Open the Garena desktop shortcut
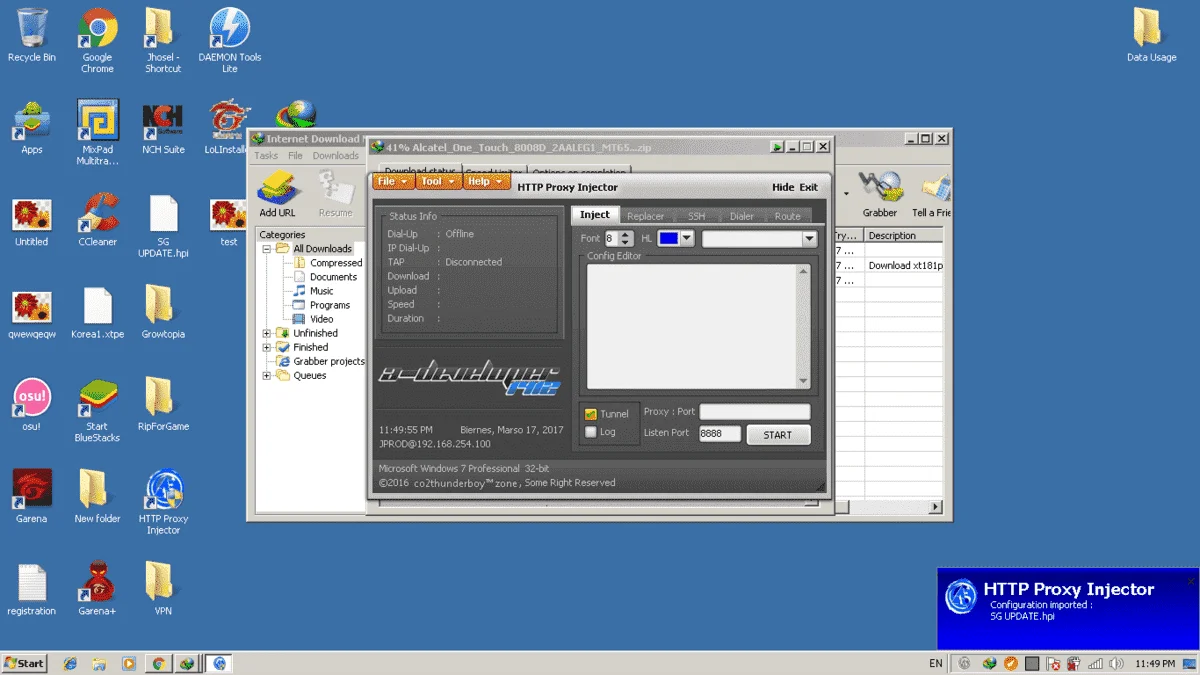The width and height of the screenshot is (1200, 675). click(x=31, y=495)
